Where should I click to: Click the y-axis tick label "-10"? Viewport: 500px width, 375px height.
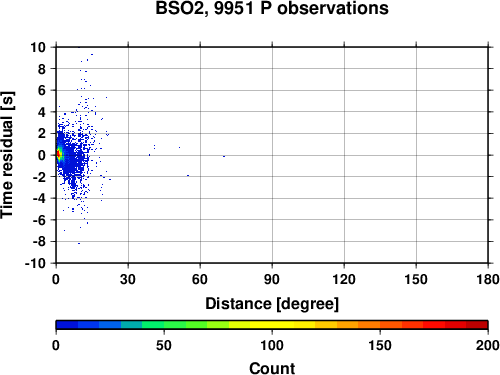click(x=35, y=263)
